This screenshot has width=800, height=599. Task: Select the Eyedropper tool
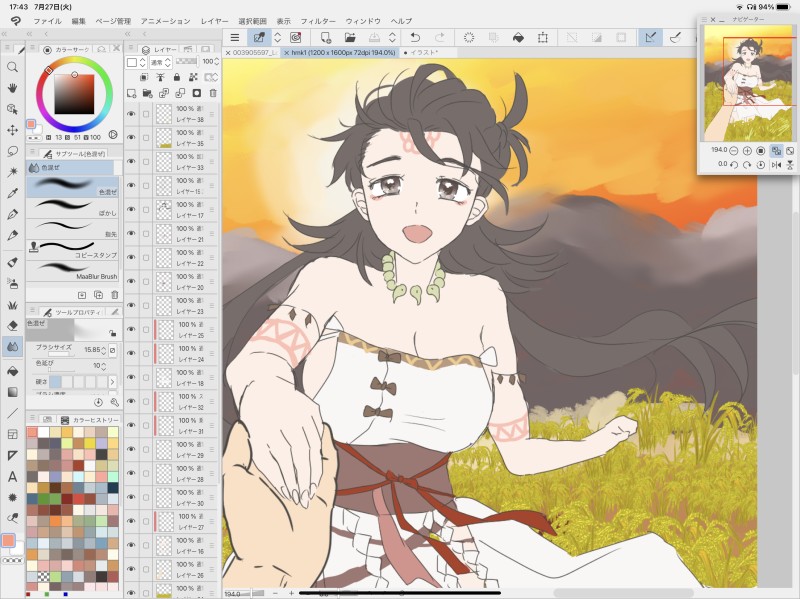click(12, 193)
